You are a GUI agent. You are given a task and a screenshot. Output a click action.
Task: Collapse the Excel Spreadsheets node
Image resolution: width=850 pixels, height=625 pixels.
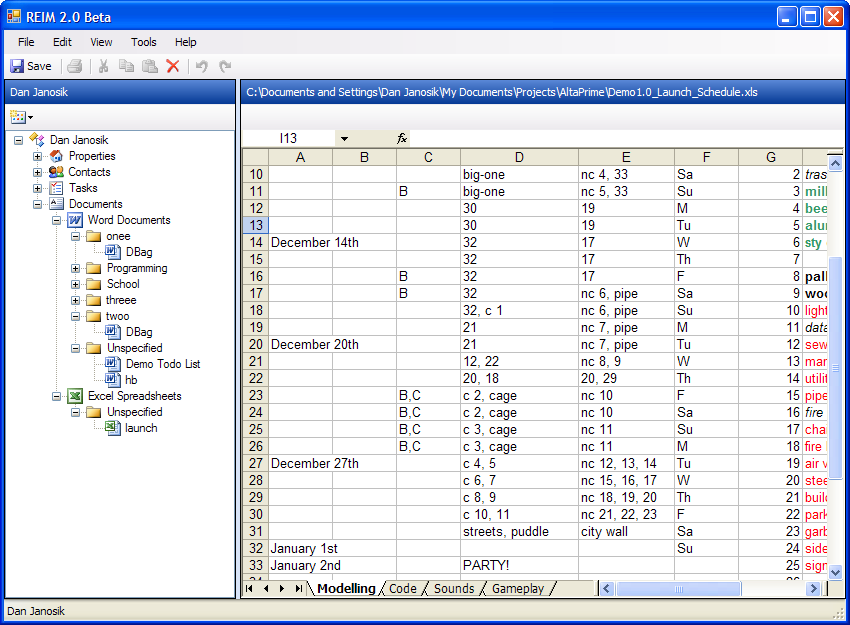pyautogui.click(x=56, y=397)
